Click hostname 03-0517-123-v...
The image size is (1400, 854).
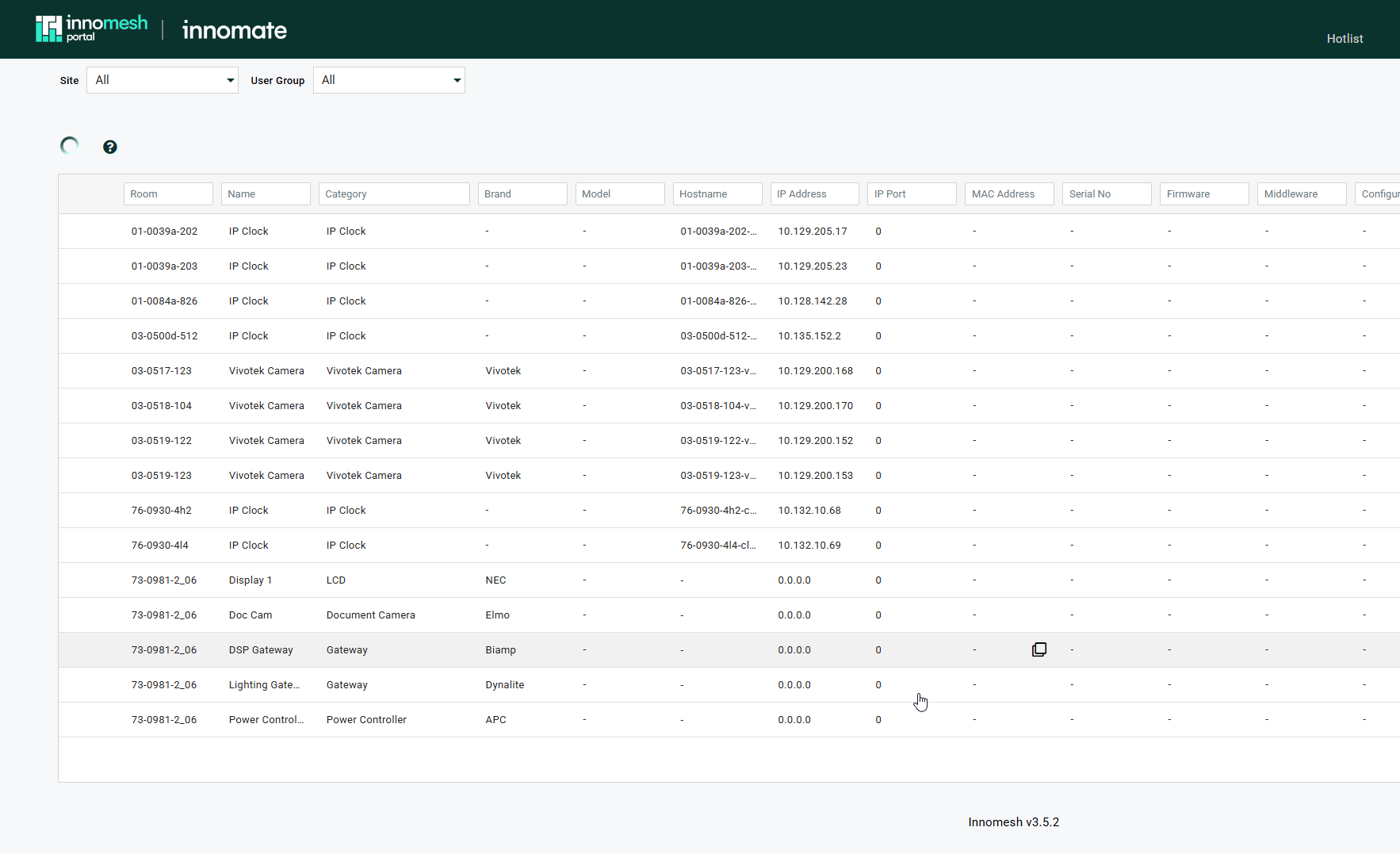pyautogui.click(x=718, y=371)
